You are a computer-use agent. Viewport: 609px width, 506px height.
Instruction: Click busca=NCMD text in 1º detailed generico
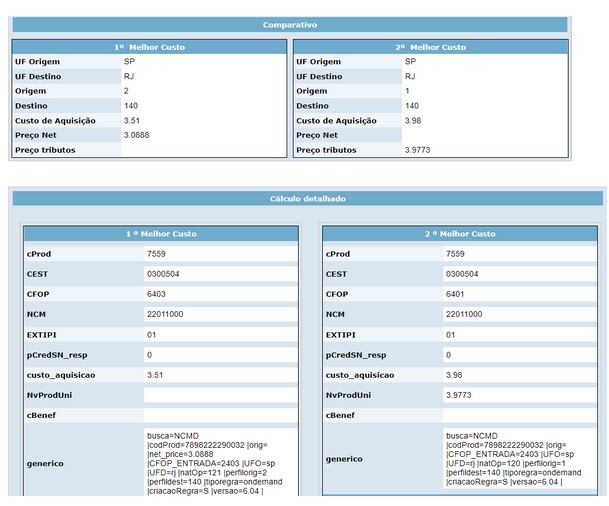click(x=173, y=436)
